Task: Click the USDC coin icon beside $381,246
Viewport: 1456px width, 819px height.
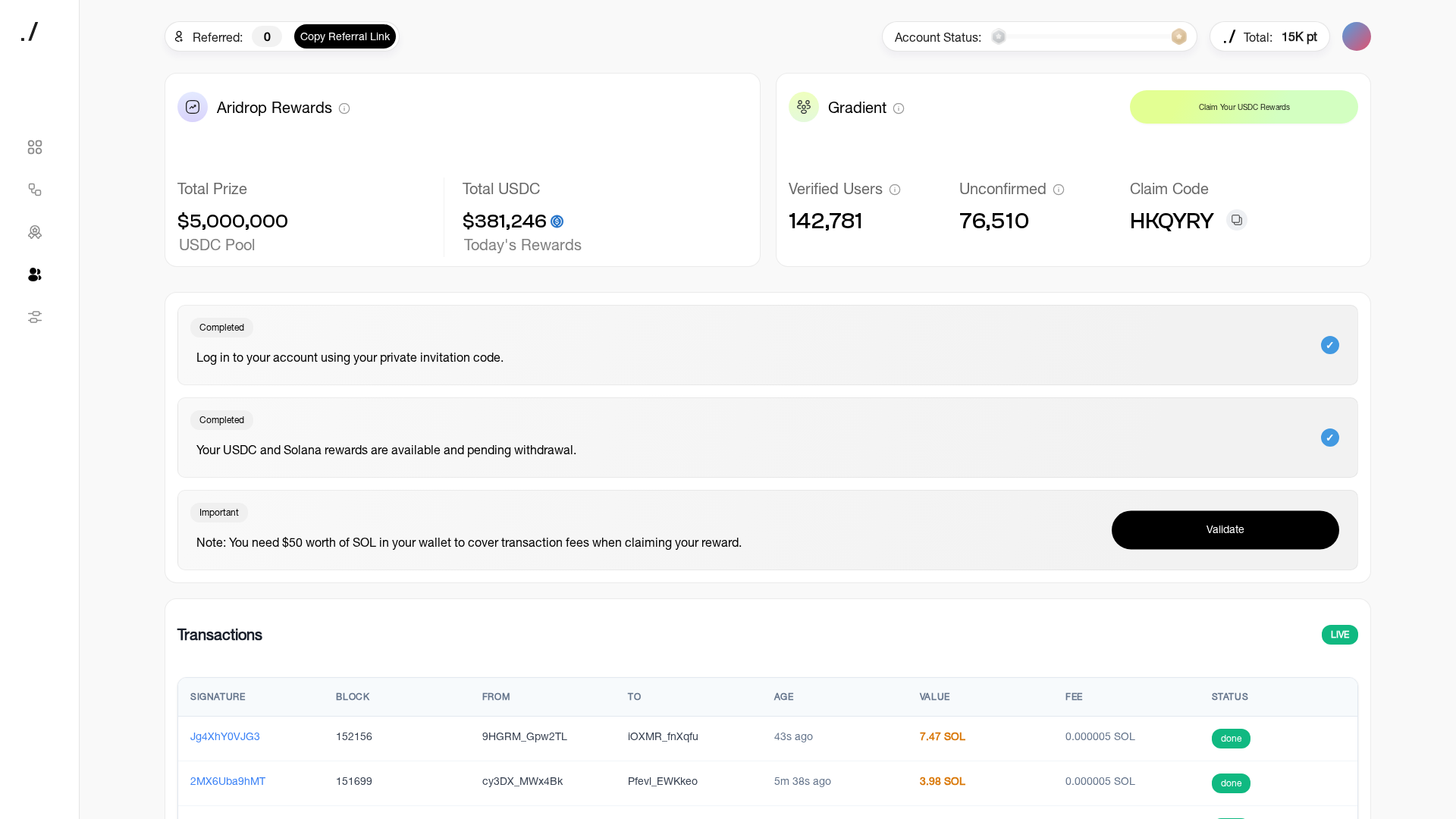Action: tap(557, 221)
